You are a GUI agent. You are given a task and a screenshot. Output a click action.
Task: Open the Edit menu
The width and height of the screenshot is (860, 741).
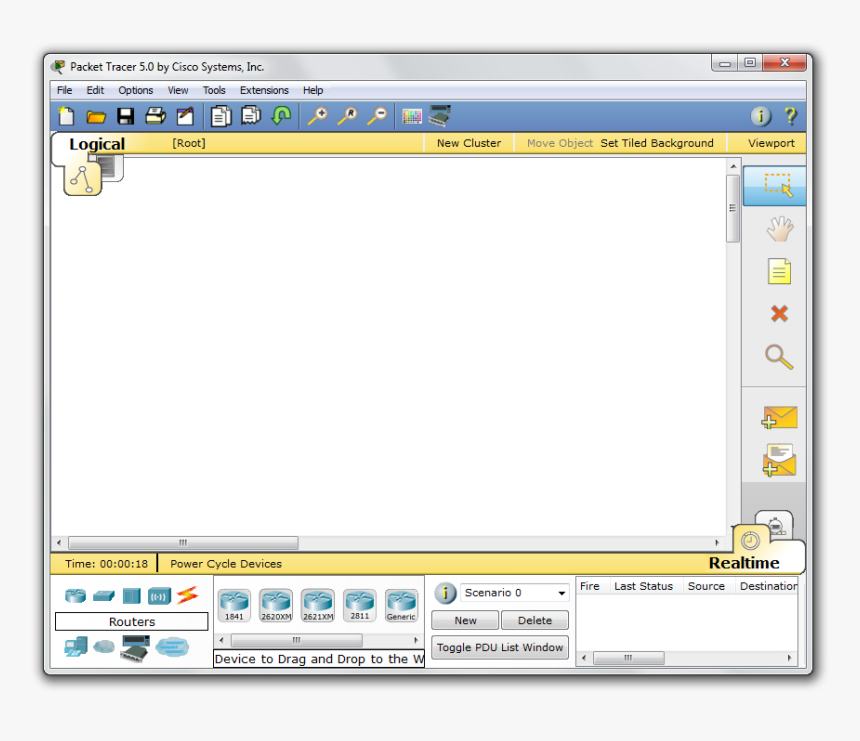[x=95, y=90]
